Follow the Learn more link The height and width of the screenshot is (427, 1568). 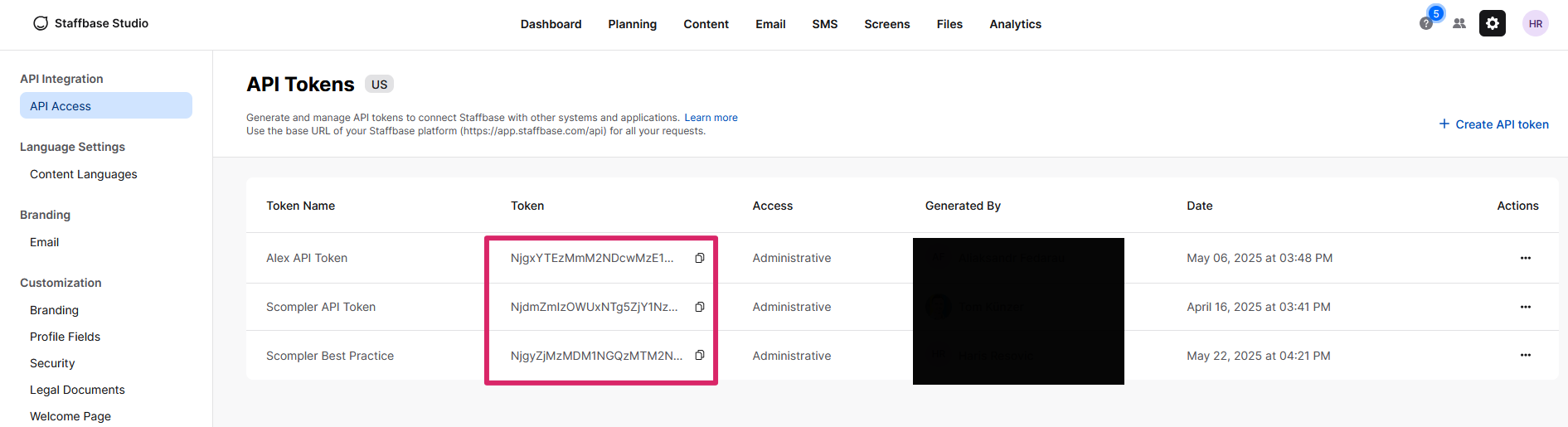[711, 118]
